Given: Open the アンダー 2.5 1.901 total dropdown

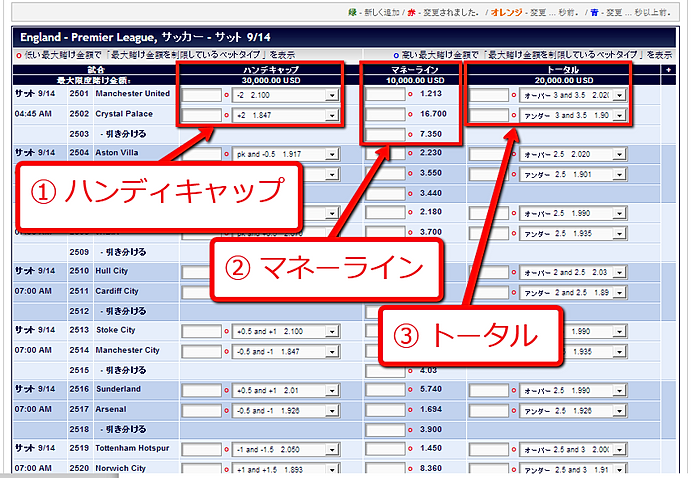Looking at the screenshot, I should click(x=573, y=174).
